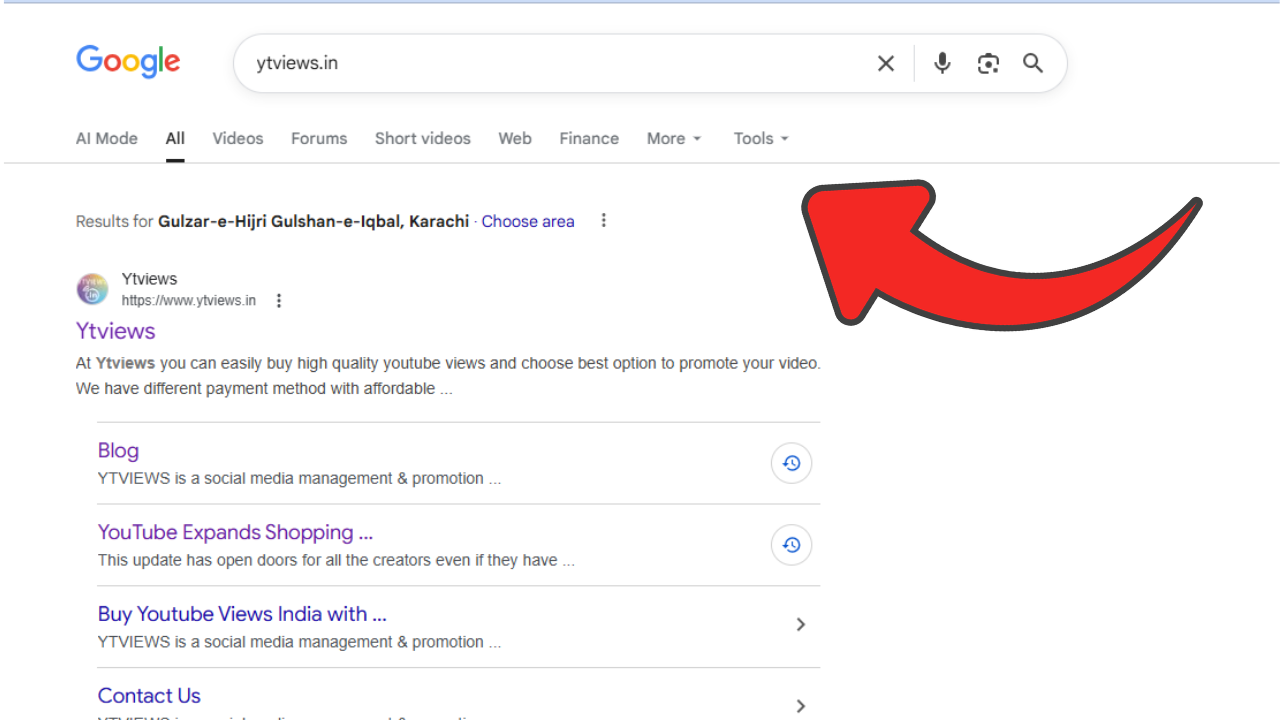Clear the search box with X icon
This screenshot has width=1280, height=720.
click(x=886, y=64)
